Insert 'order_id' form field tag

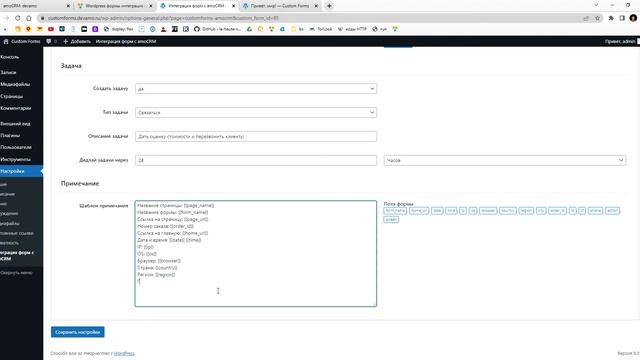pos(558,211)
